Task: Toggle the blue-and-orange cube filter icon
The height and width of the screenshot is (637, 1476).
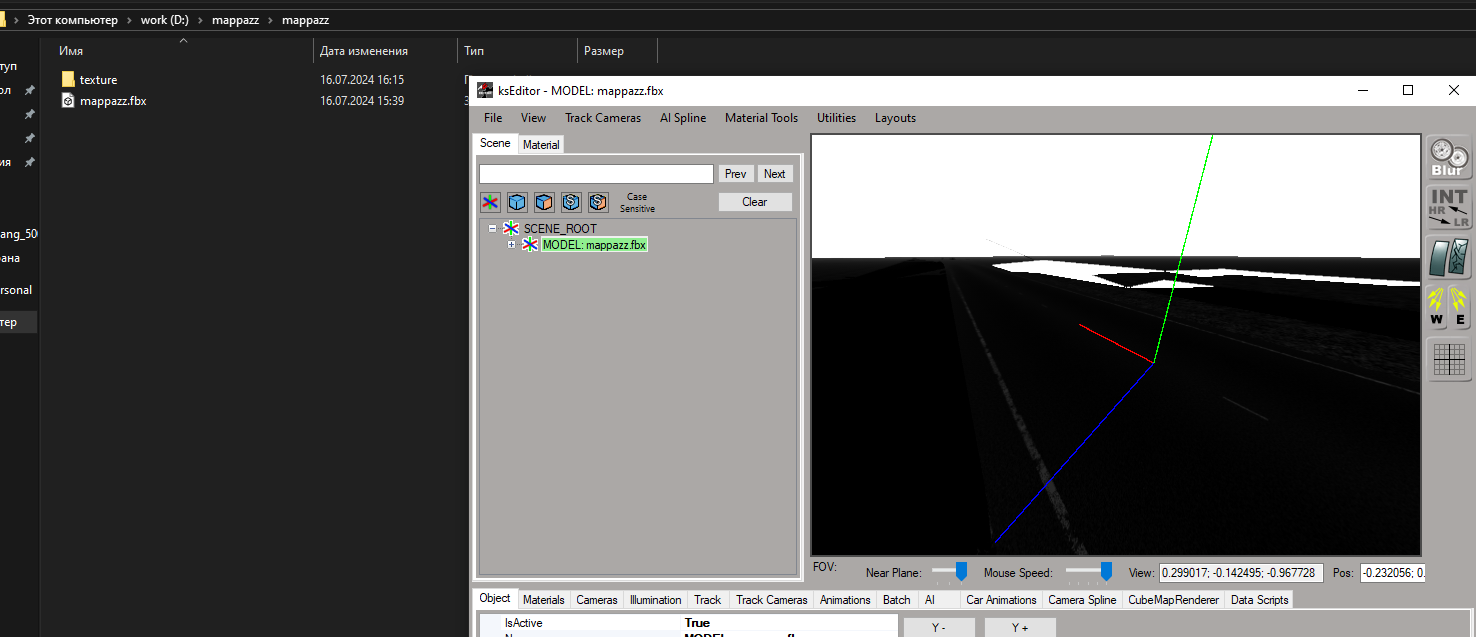Action: point(544,202)
